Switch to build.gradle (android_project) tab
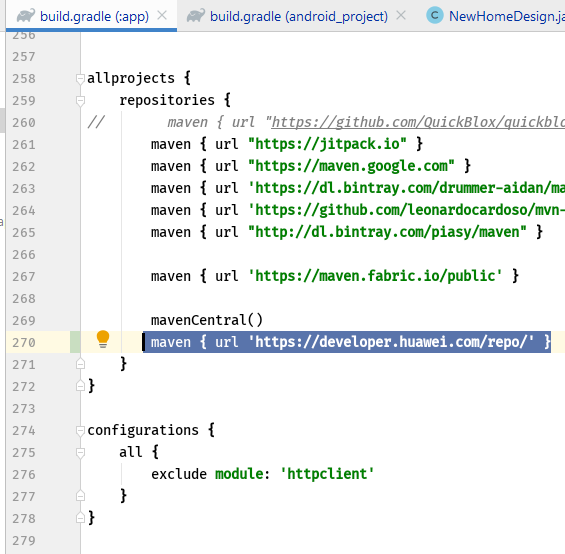Image resolution: width=565 pixels, height=554 pixels. [298, 16]
